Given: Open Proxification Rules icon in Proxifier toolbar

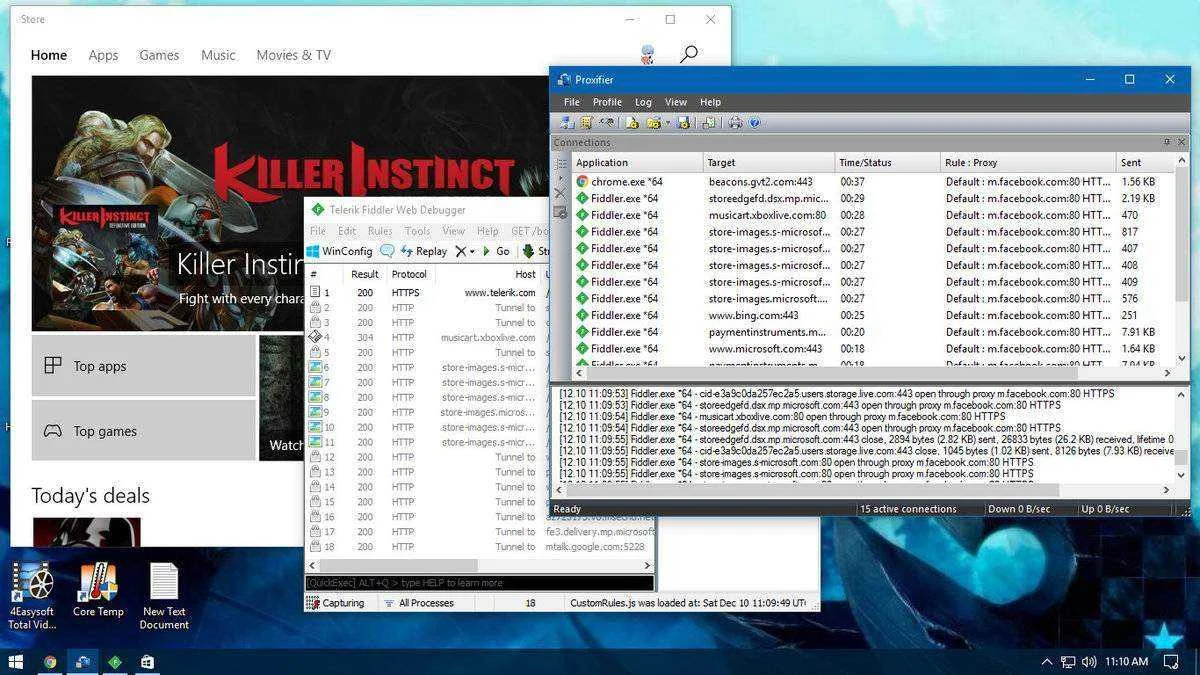Looking at the screenshot, I should coord(587,123).
